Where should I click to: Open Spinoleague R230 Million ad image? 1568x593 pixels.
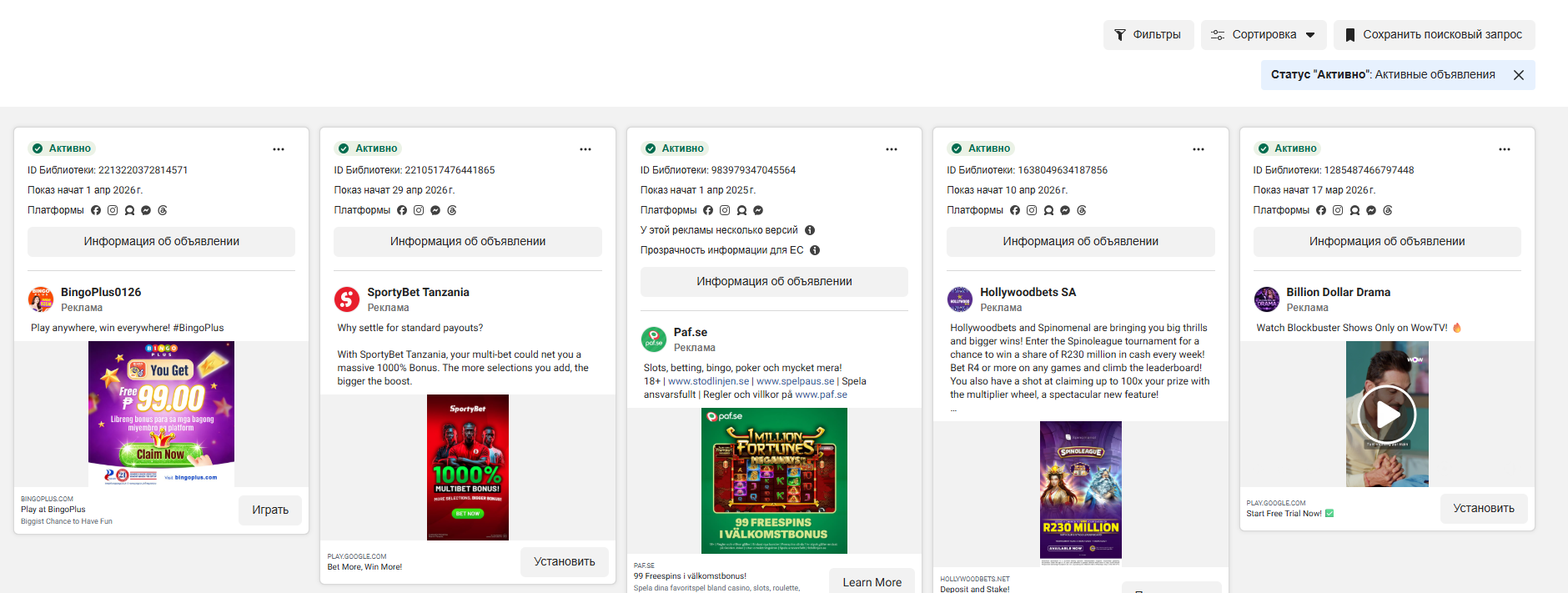[1081, 494]
